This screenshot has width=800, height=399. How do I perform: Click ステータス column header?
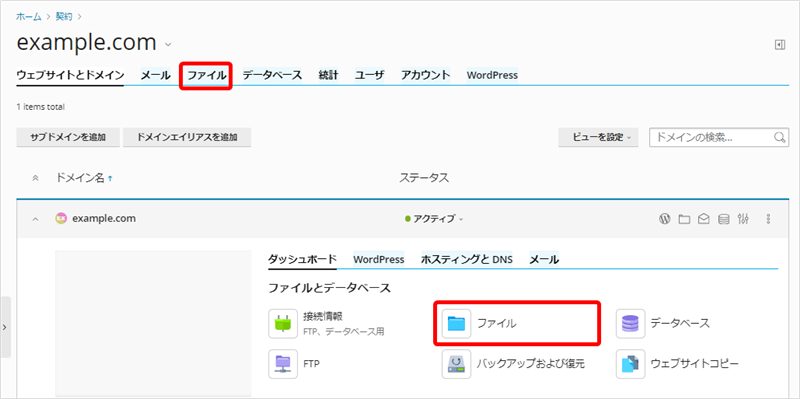click(424, 178)
